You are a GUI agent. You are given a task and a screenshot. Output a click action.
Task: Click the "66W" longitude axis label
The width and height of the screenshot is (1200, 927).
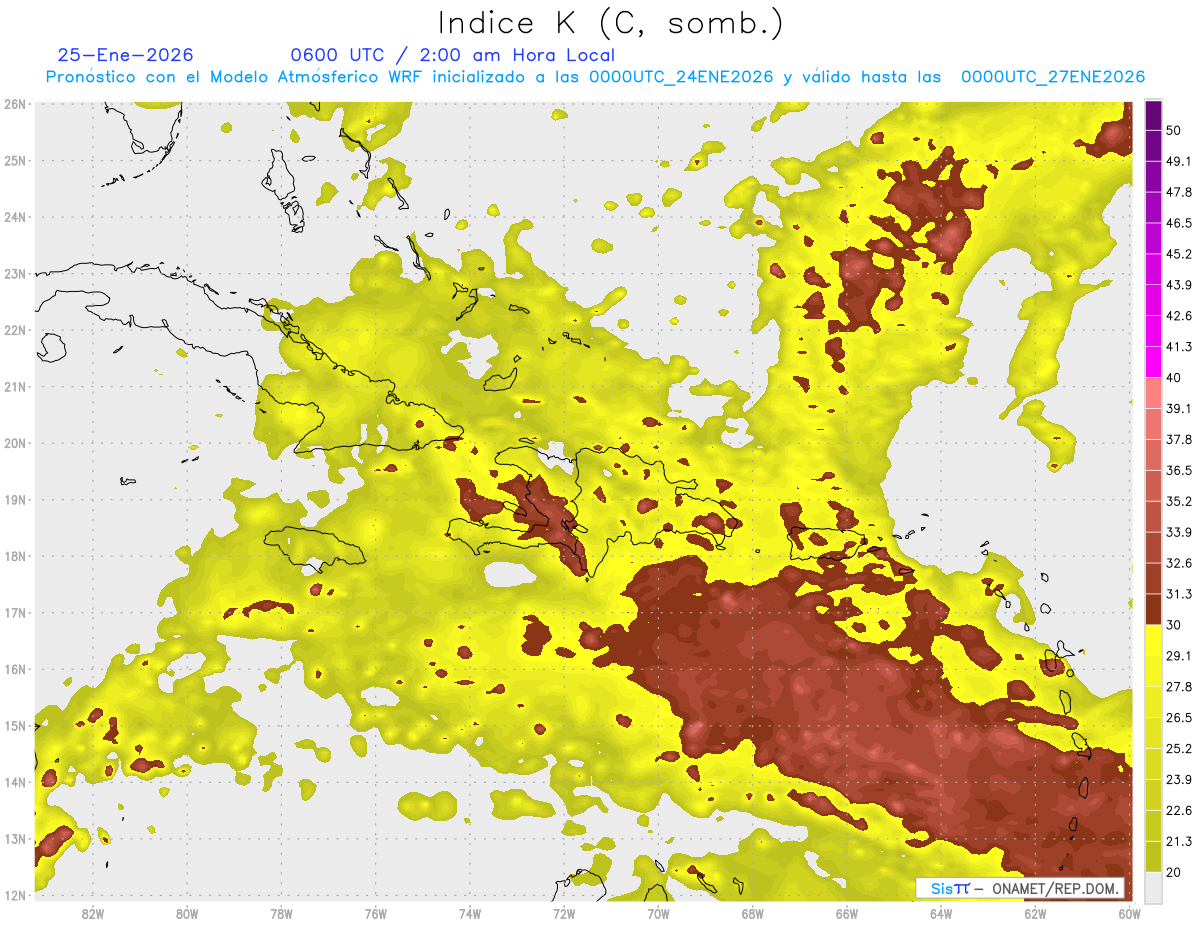point(847,913)
